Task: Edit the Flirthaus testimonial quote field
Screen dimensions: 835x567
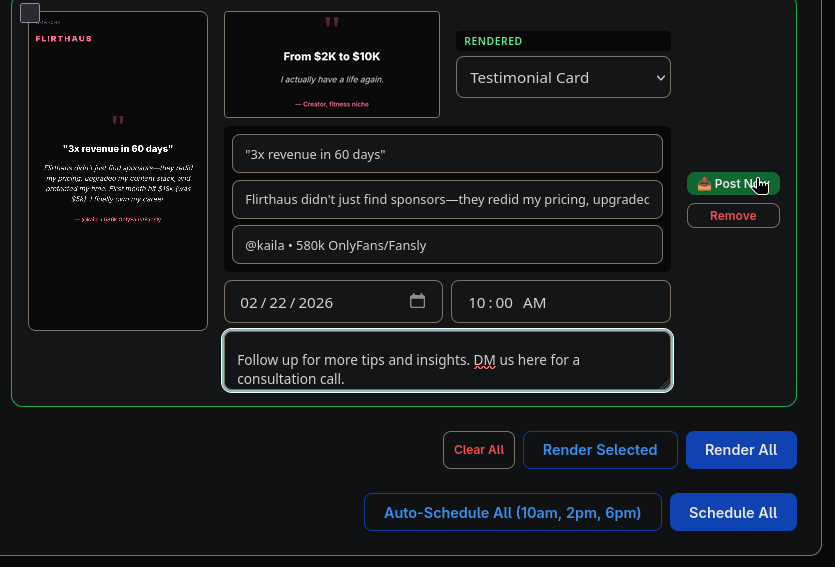Action: point(447,199)
